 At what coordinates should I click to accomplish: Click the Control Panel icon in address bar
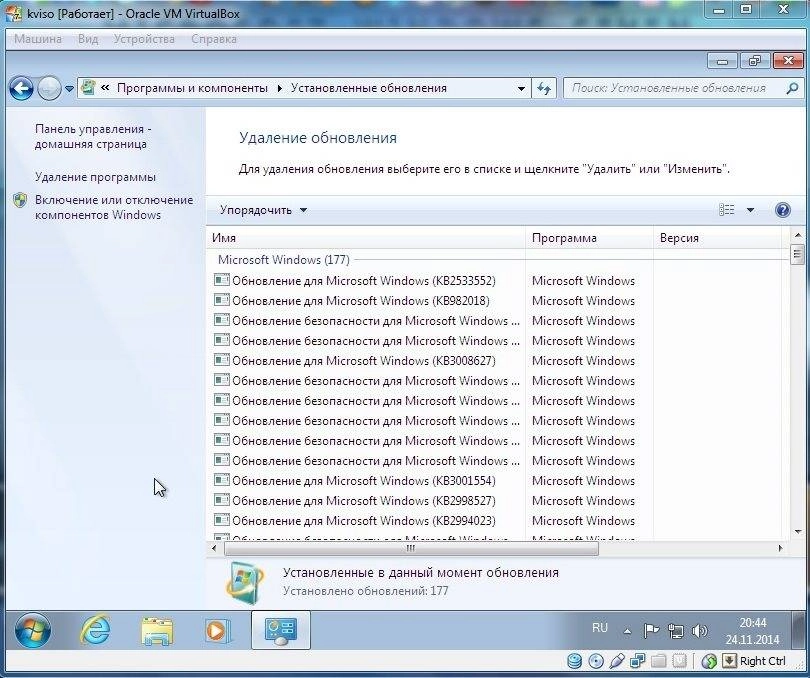89,88
